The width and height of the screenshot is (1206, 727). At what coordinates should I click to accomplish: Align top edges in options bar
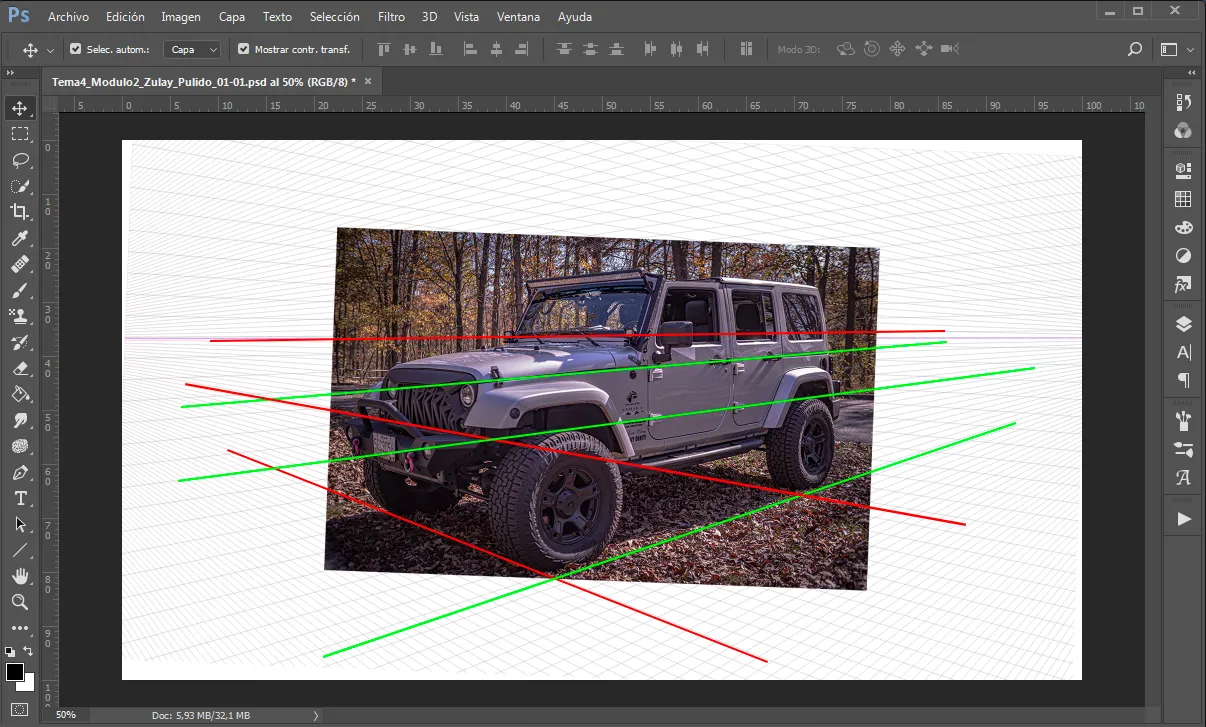click(384, 49)
